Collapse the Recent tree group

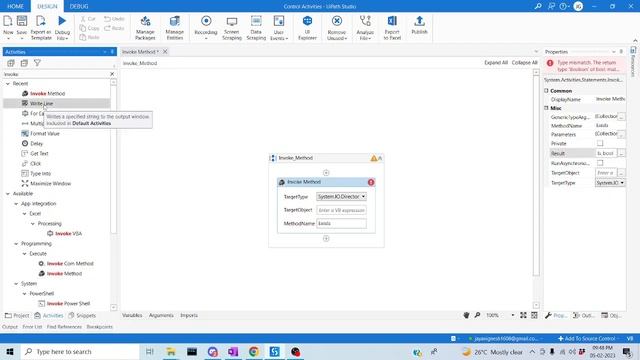pos(8,84)
